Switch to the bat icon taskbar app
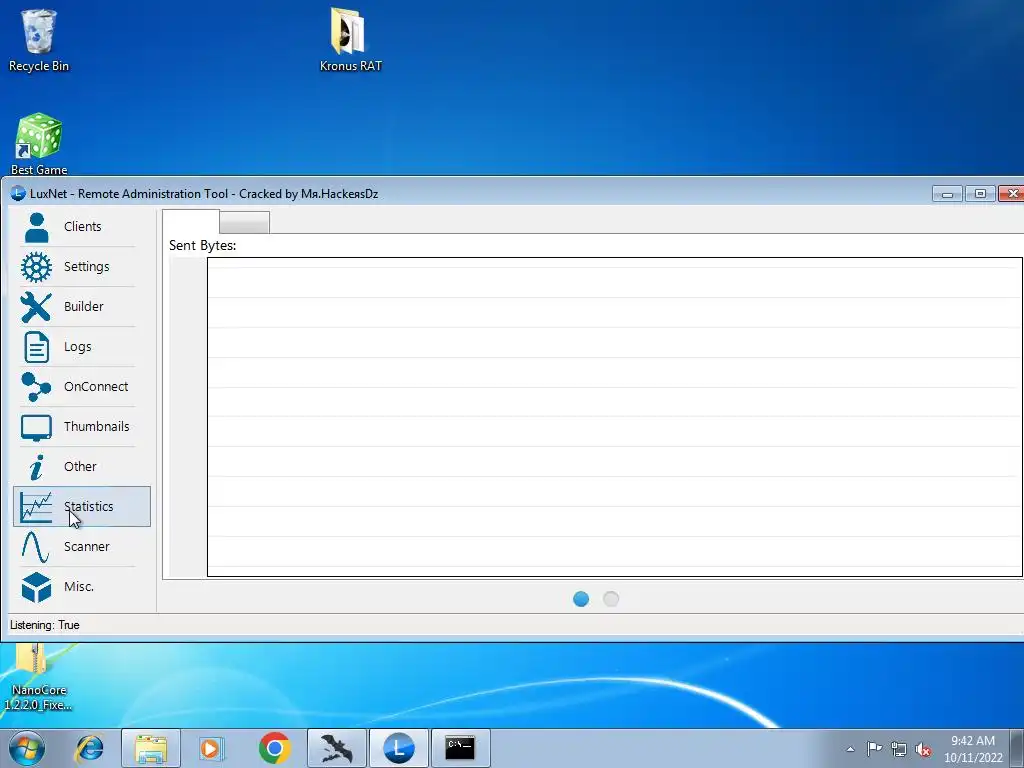 pyautogui.click(x=337, y=748)
